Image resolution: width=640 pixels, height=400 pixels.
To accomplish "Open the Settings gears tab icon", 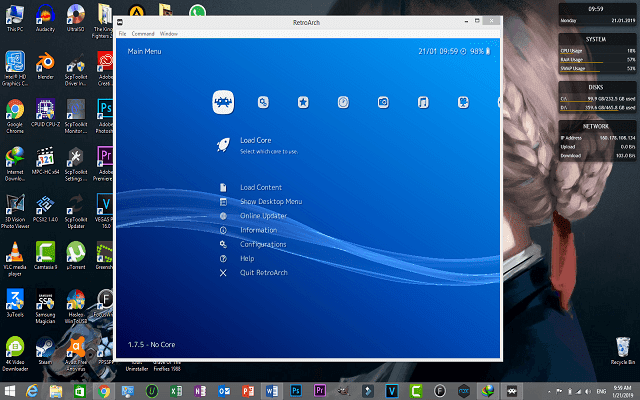I will click(263, 101).
